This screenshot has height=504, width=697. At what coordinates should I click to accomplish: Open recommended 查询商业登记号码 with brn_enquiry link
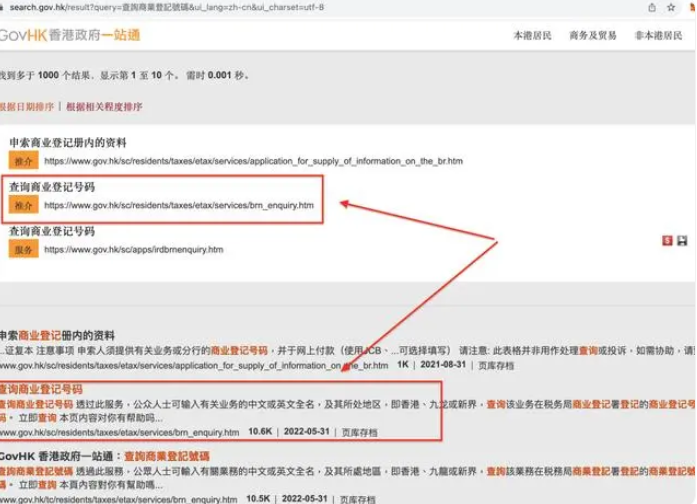tap(52, 187)
